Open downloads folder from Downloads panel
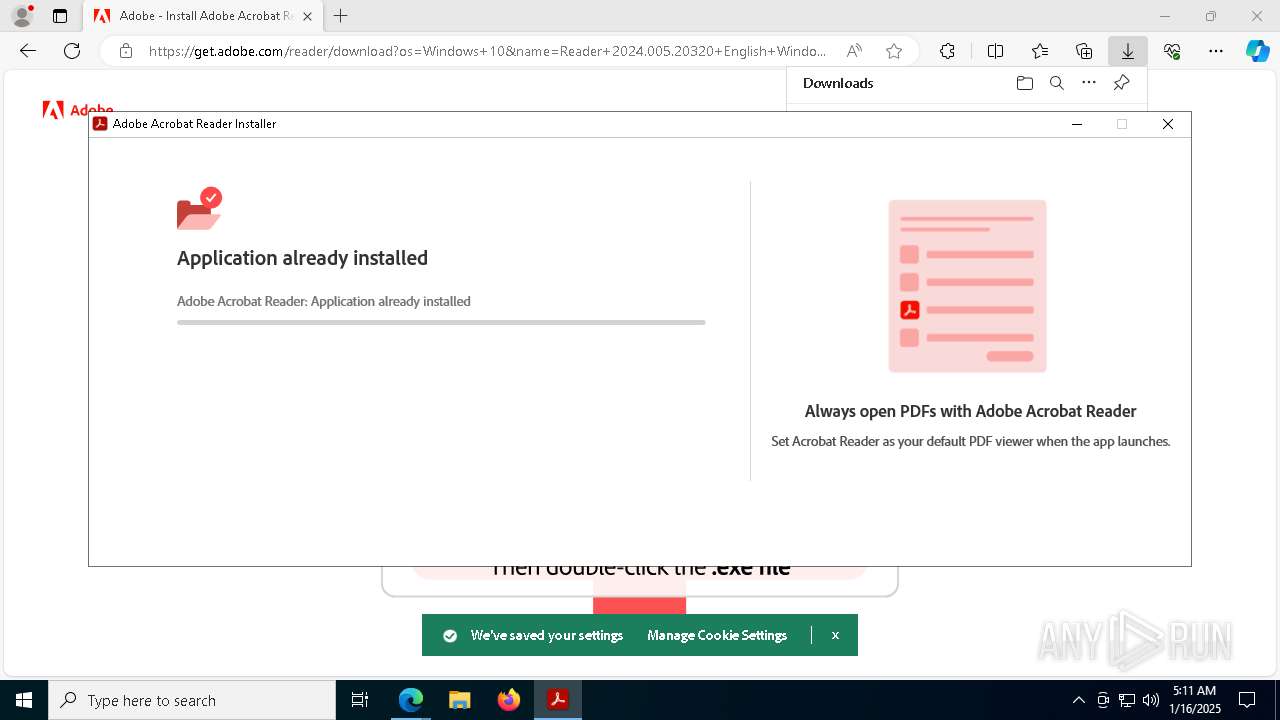 [x=1024, y=83]
